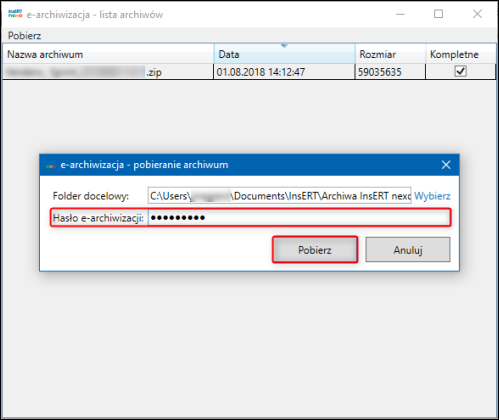Close the pobieranie archiwum dialog
499x420 pixels.
coord(446,165)
